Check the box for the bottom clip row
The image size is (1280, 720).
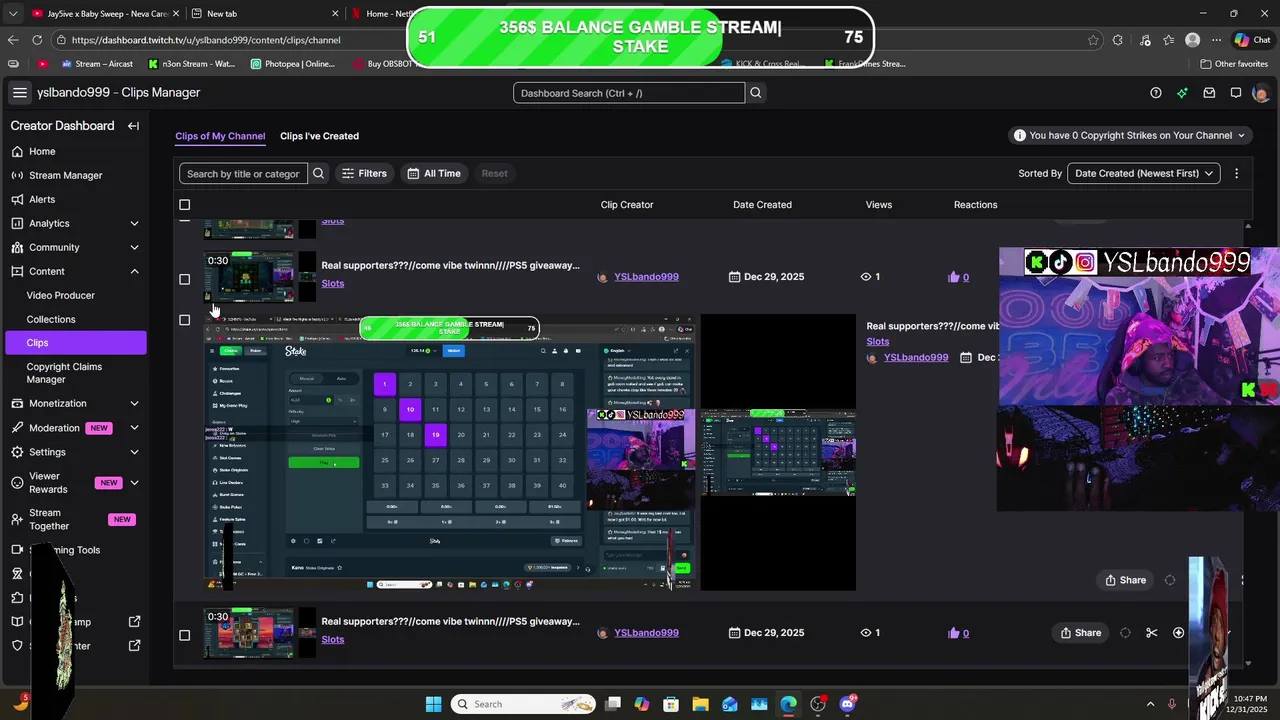click(184, 635)
